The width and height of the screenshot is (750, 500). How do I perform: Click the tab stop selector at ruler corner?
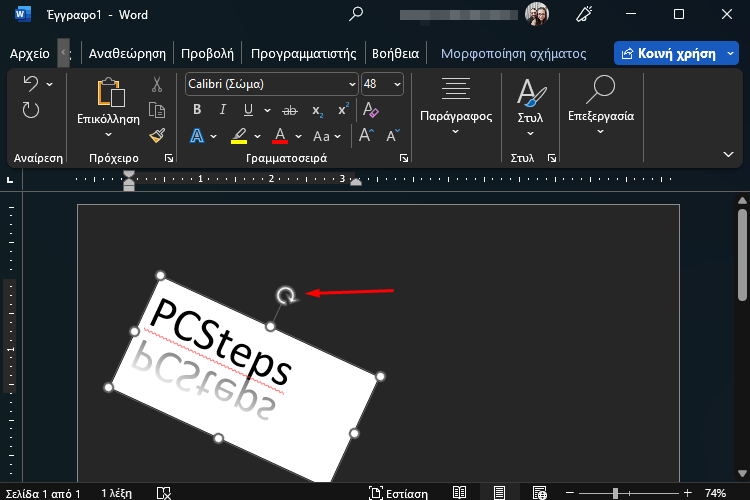click(10, 180)
